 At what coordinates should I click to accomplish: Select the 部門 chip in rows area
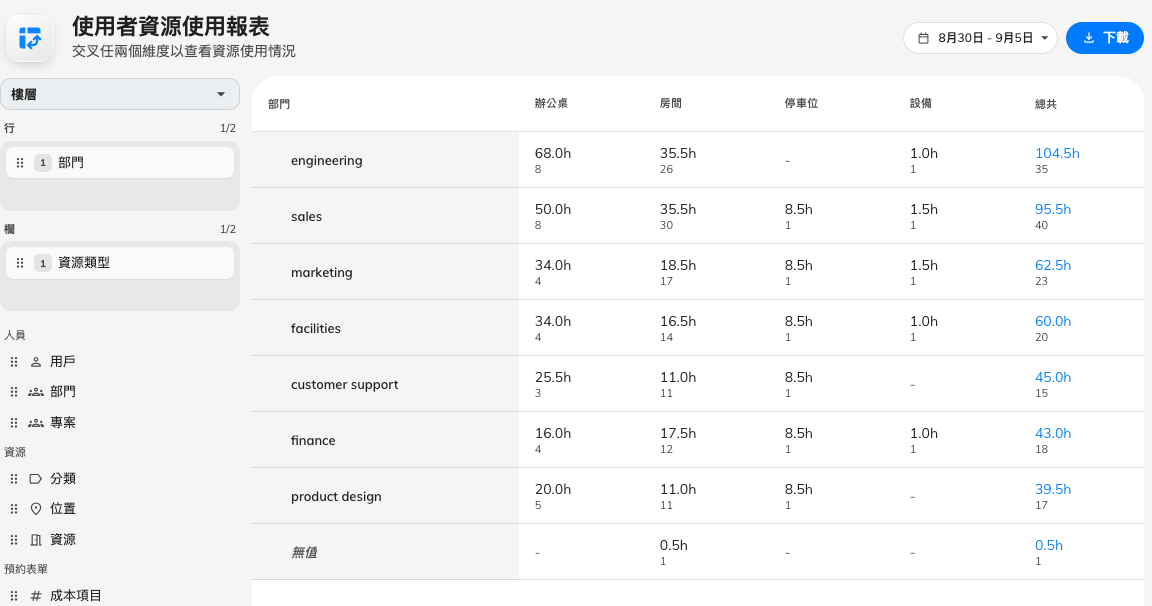point(120,162)
